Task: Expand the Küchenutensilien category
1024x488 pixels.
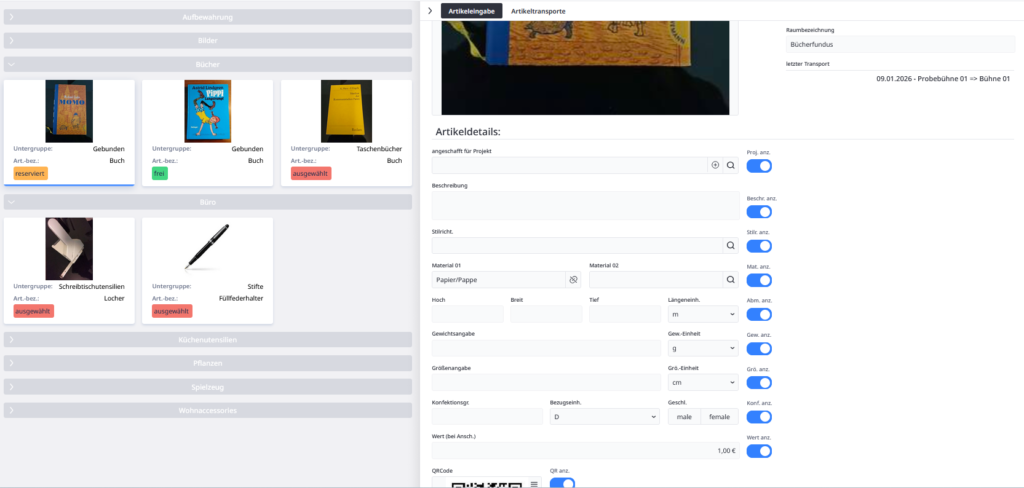Action: click(x=208, y=340)
